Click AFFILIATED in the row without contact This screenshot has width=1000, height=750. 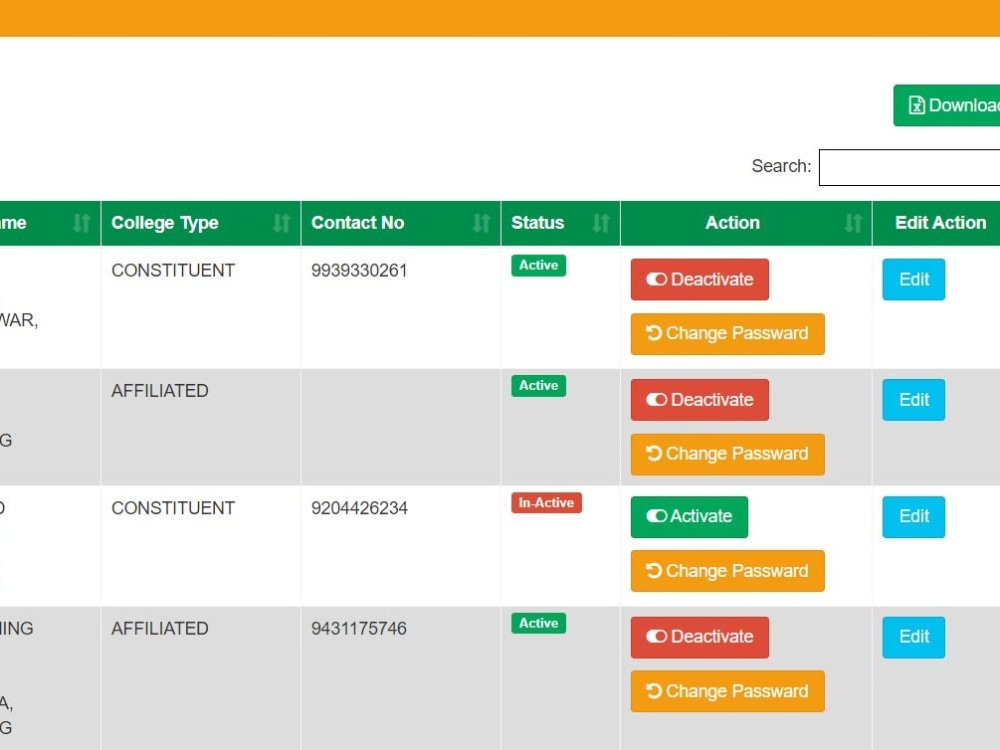pyautogui.click(x=159, y=391)
